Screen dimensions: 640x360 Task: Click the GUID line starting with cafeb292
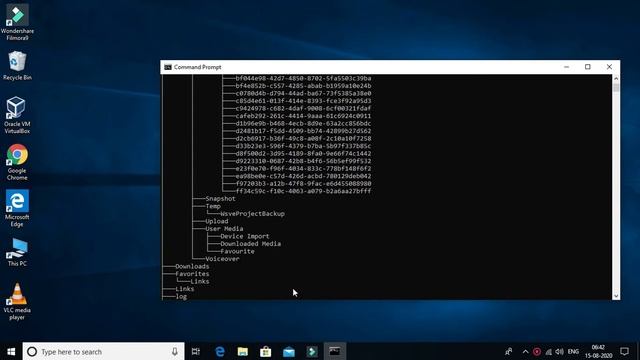[303, 116]
